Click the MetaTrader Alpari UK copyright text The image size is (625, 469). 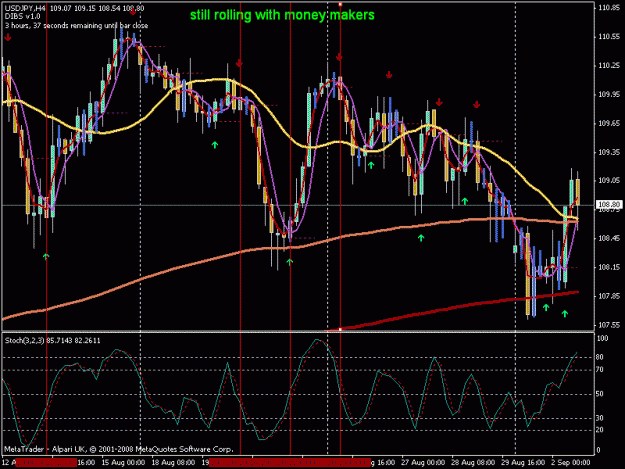(x=118, y=449)
